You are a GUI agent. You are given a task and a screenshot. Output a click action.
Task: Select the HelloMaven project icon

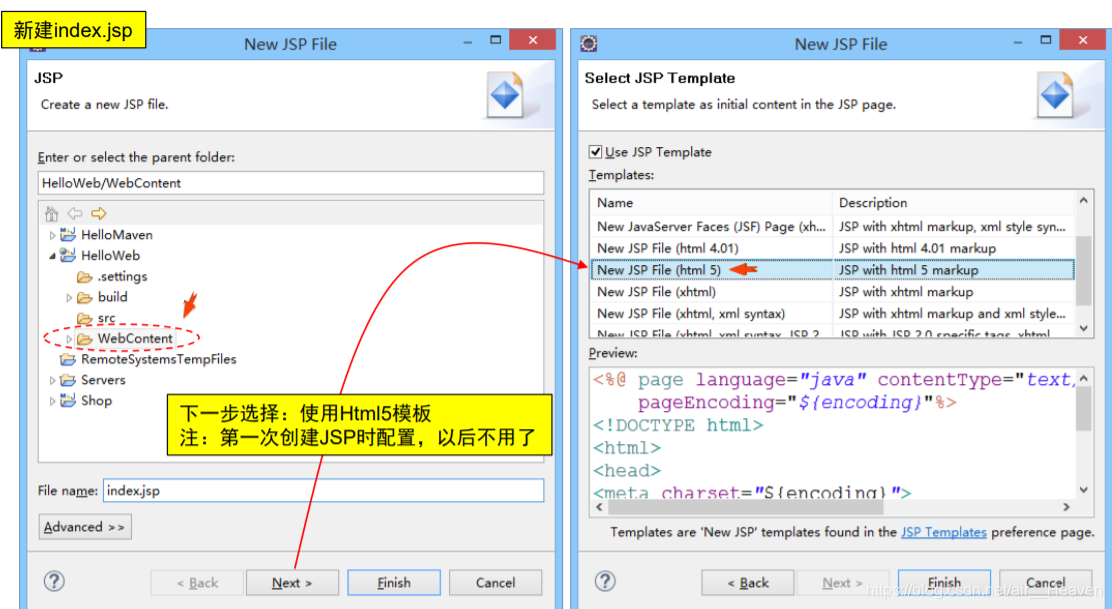click(x=68, y=235)
